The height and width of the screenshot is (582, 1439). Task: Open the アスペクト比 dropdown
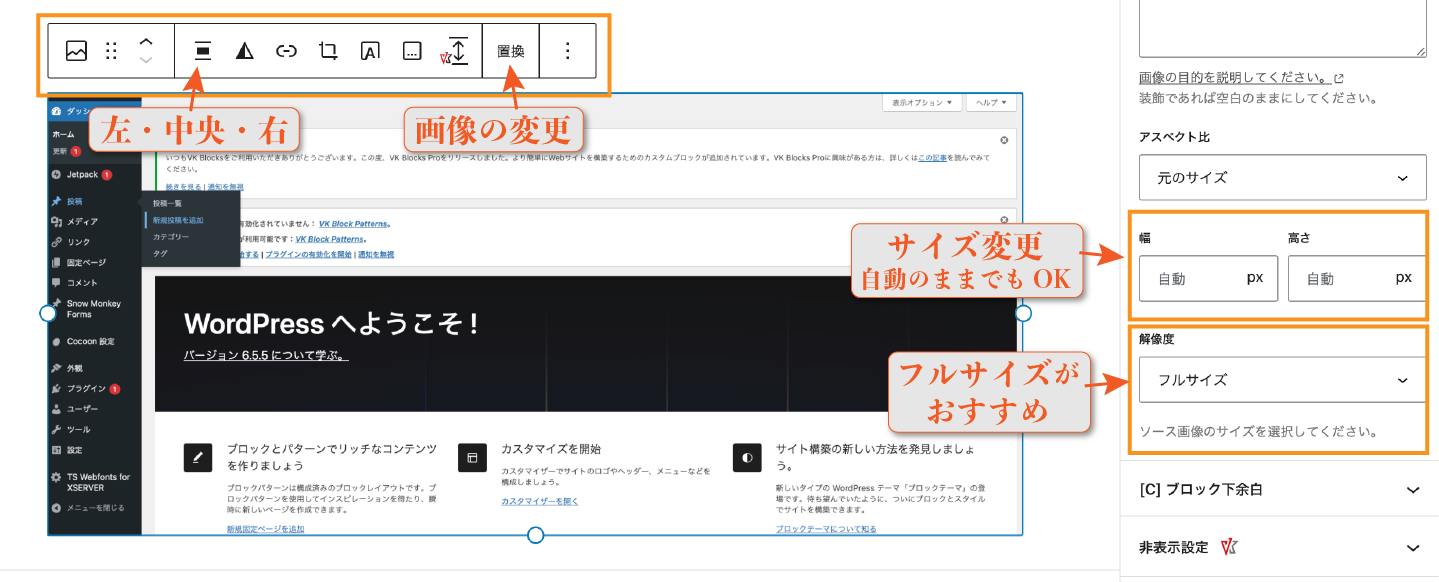tap(1282, 177)
